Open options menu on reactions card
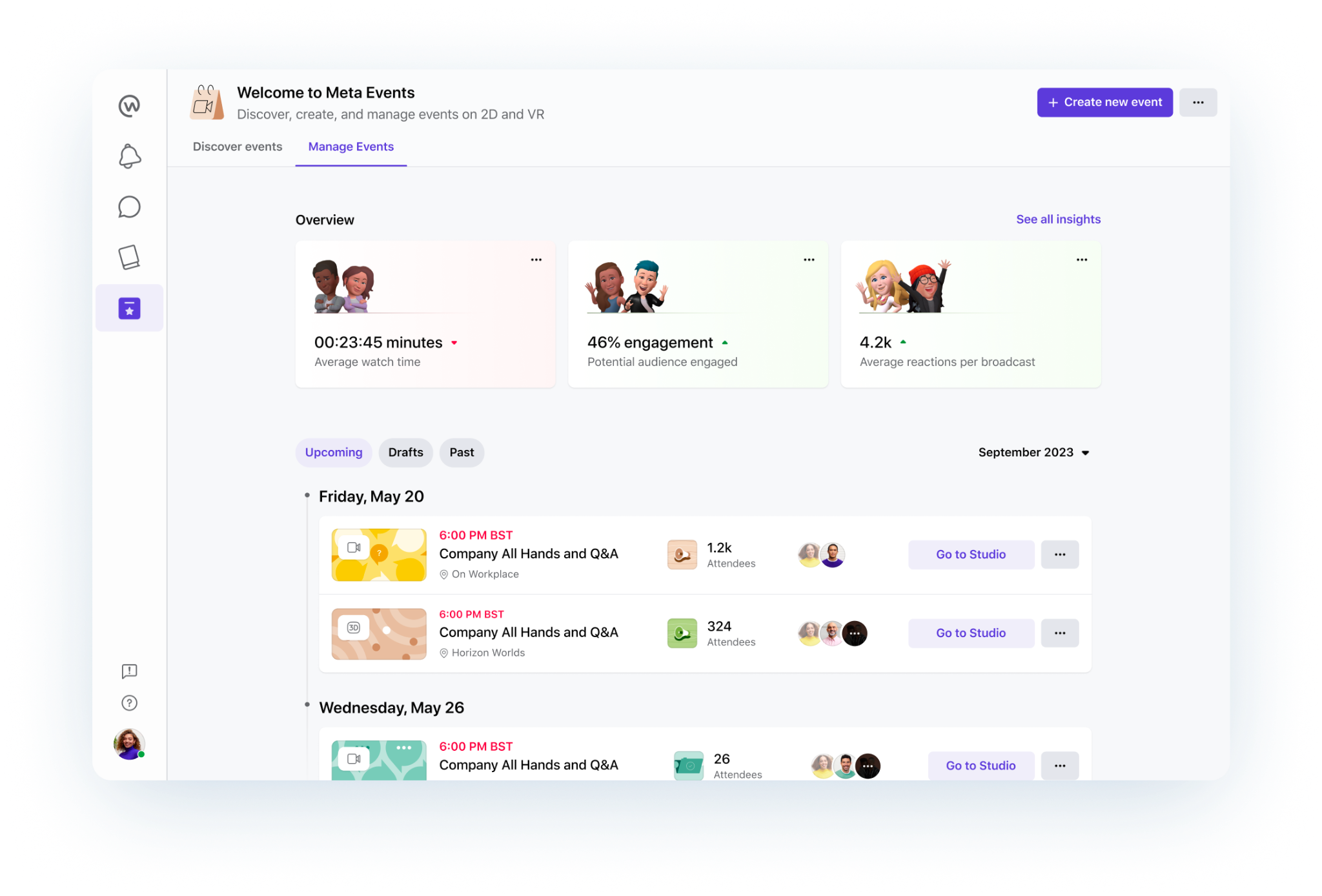1322x896 pixels. click(1082, 260)
